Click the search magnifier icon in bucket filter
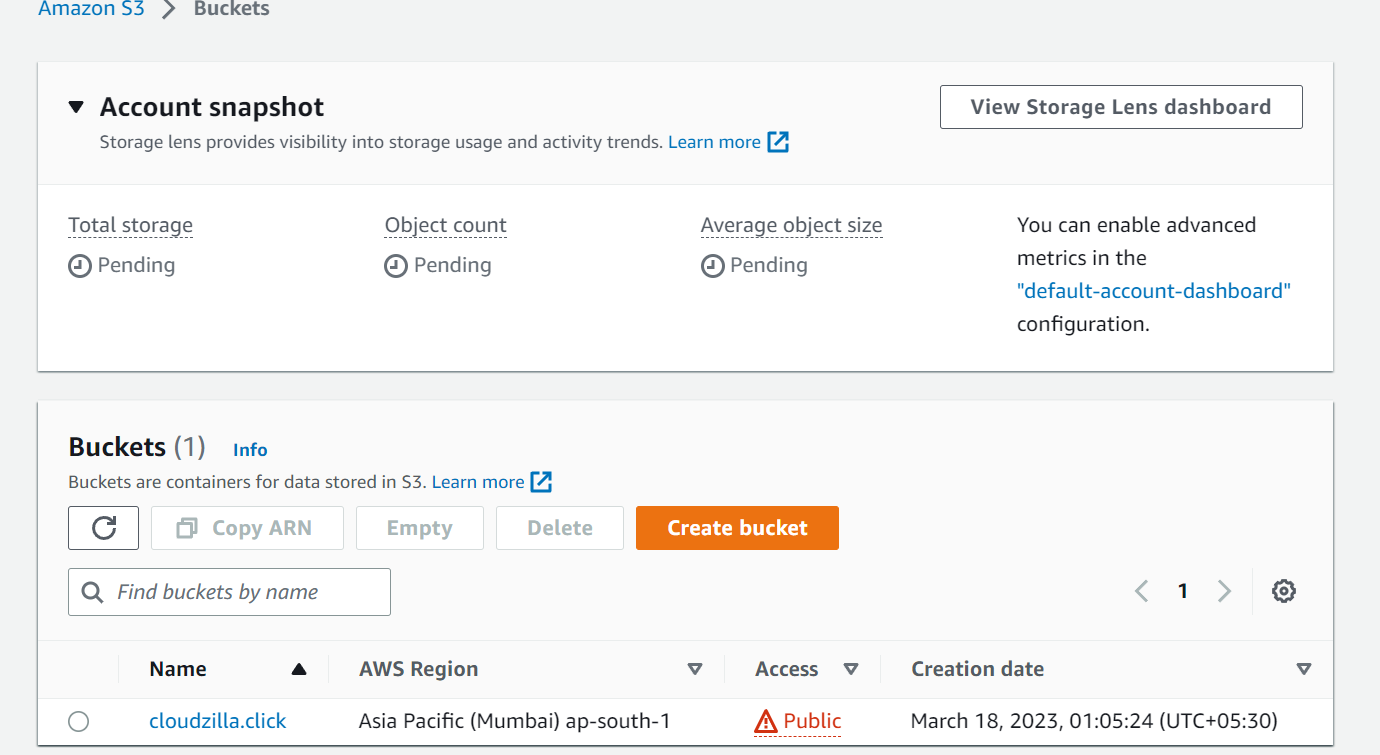Image resolution: width=1380 pixels, height=755 pixels. click(x=93, y=592)
